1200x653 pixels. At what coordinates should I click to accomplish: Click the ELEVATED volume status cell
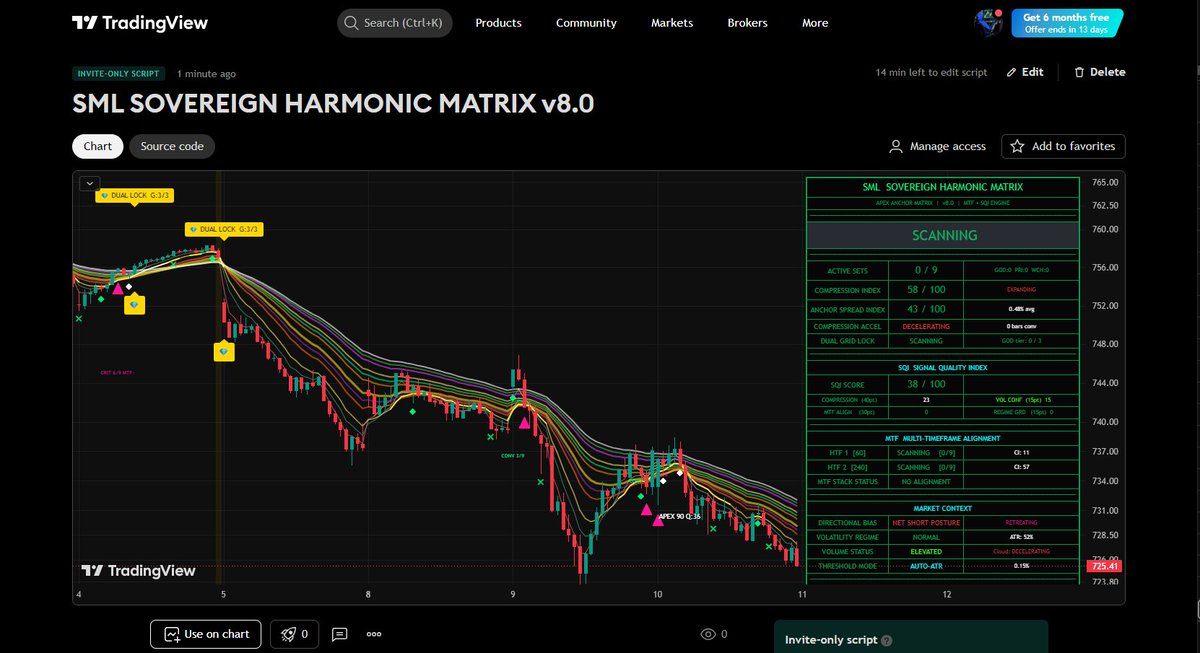pos(926,551)
